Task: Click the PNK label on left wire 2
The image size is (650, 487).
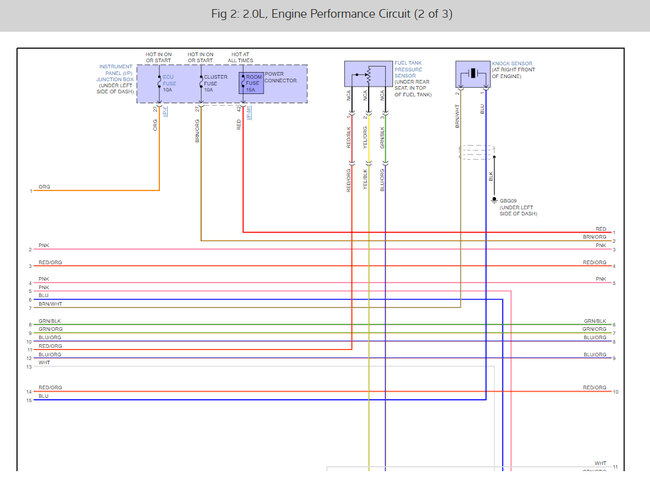Action: point(44,245)
